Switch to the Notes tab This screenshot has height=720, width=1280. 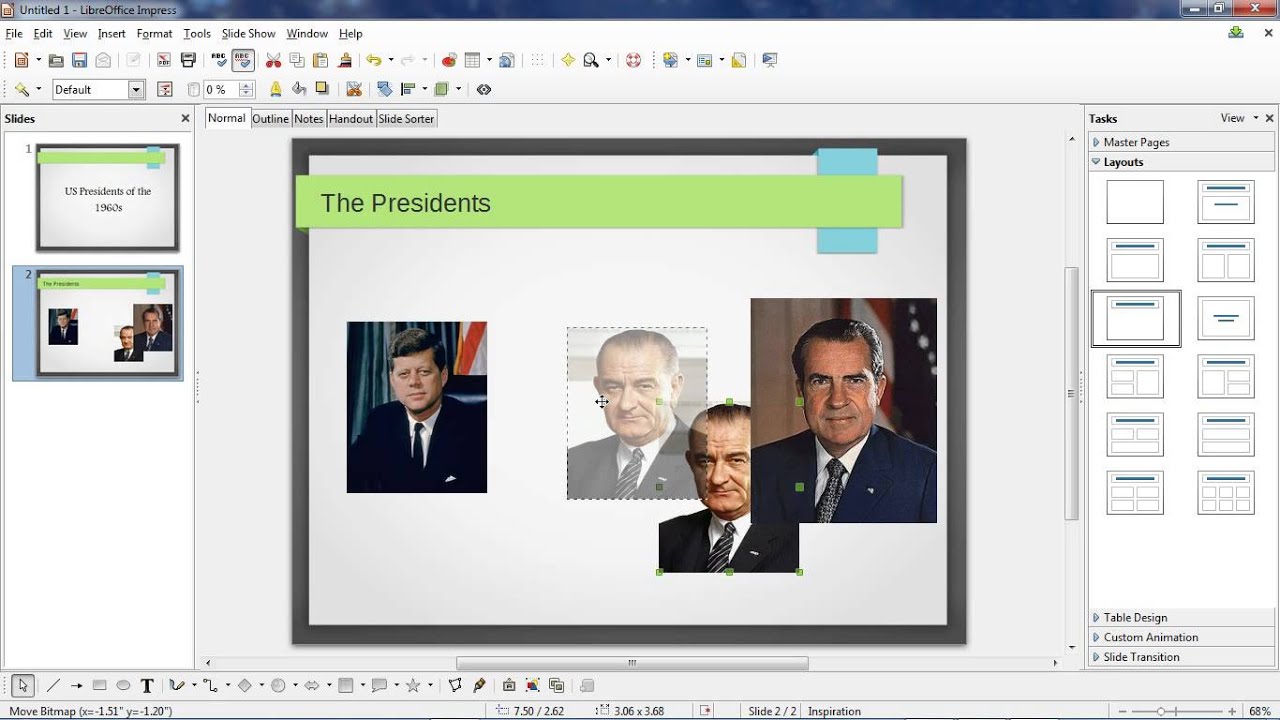coord(308,118)
